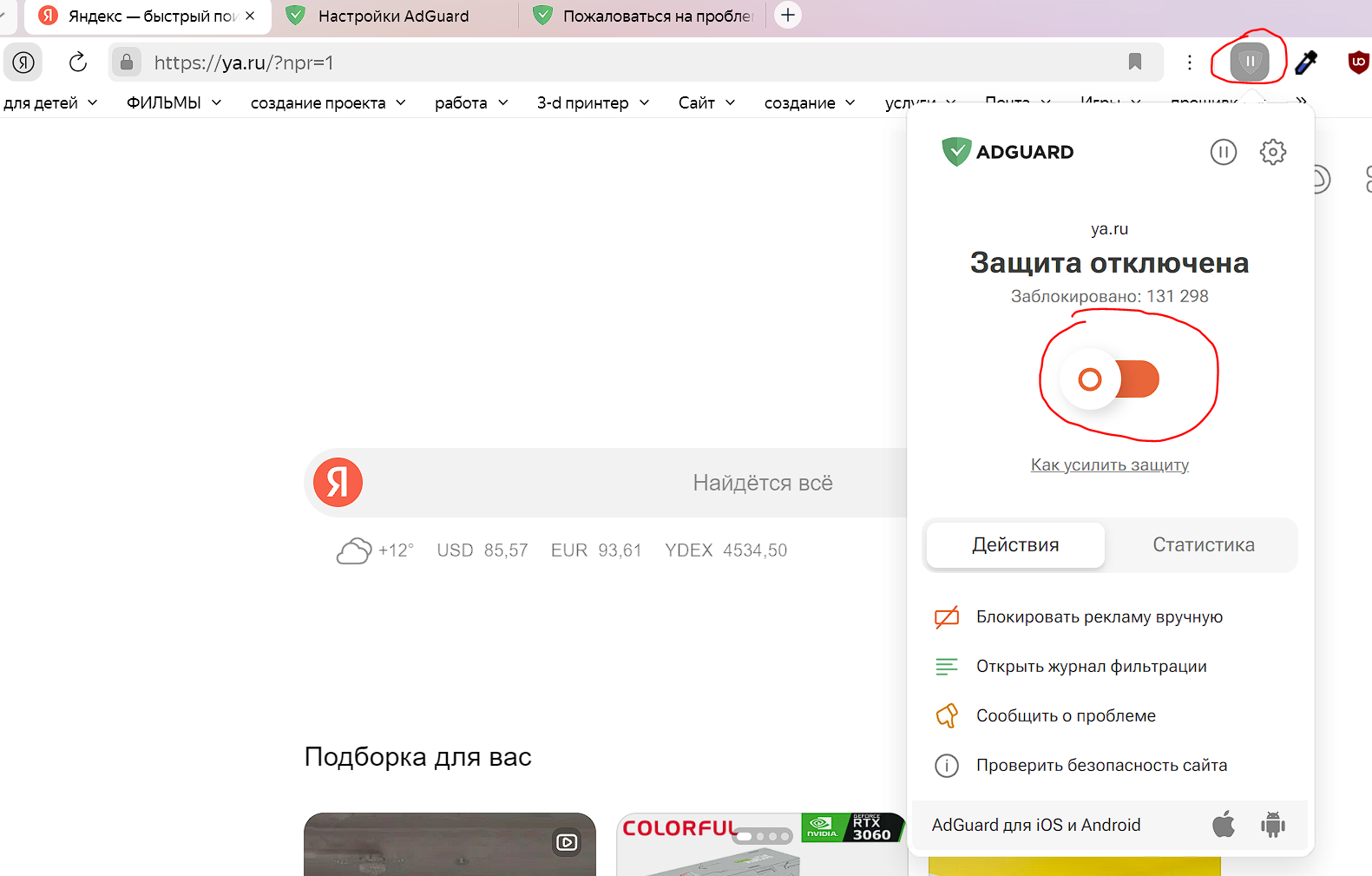Screen dimensions: 1372x876
Task: Click the site security info icon
Action: tap(946, 766)
